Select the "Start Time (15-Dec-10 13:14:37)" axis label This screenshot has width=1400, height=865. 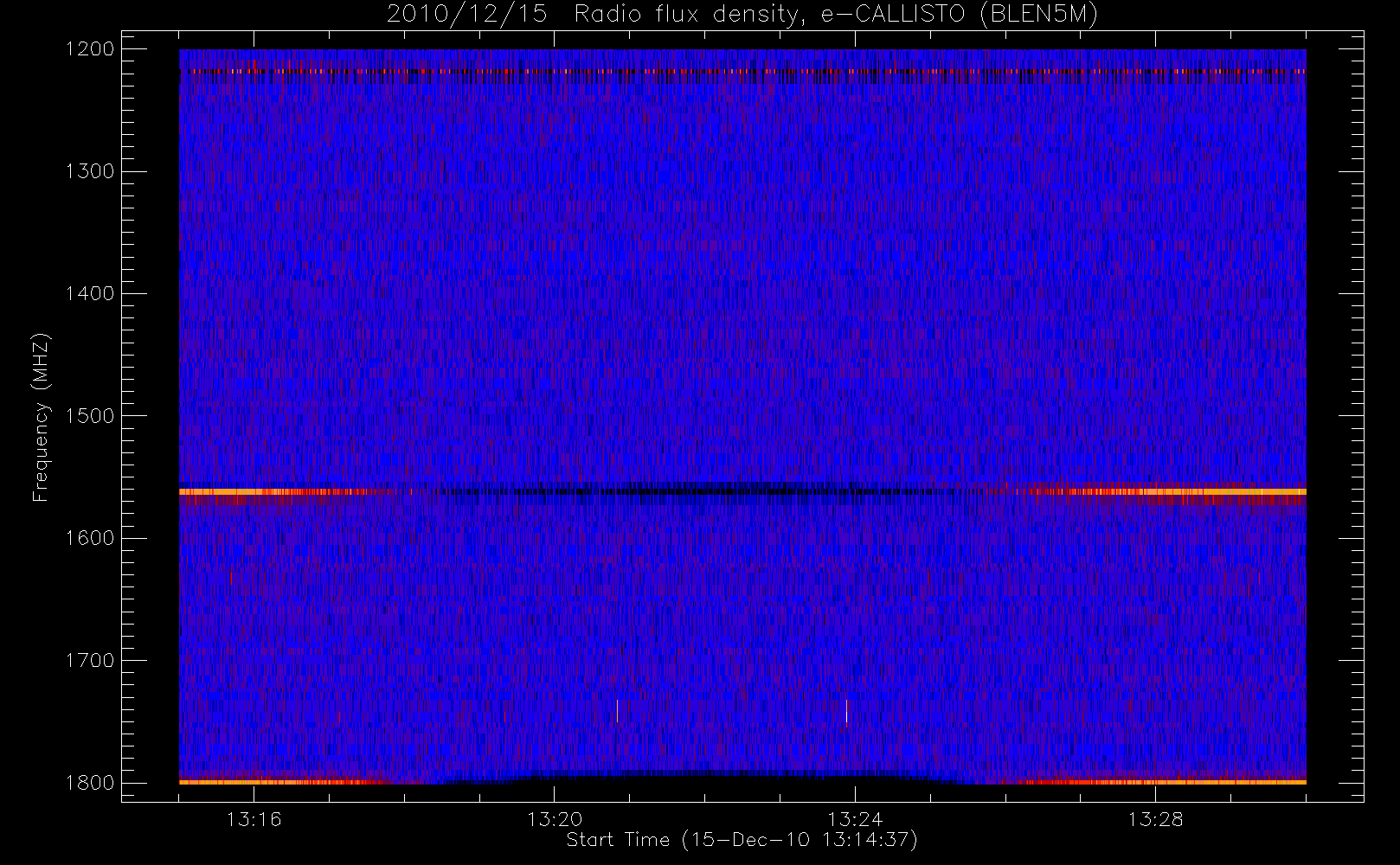coord(742,840)
